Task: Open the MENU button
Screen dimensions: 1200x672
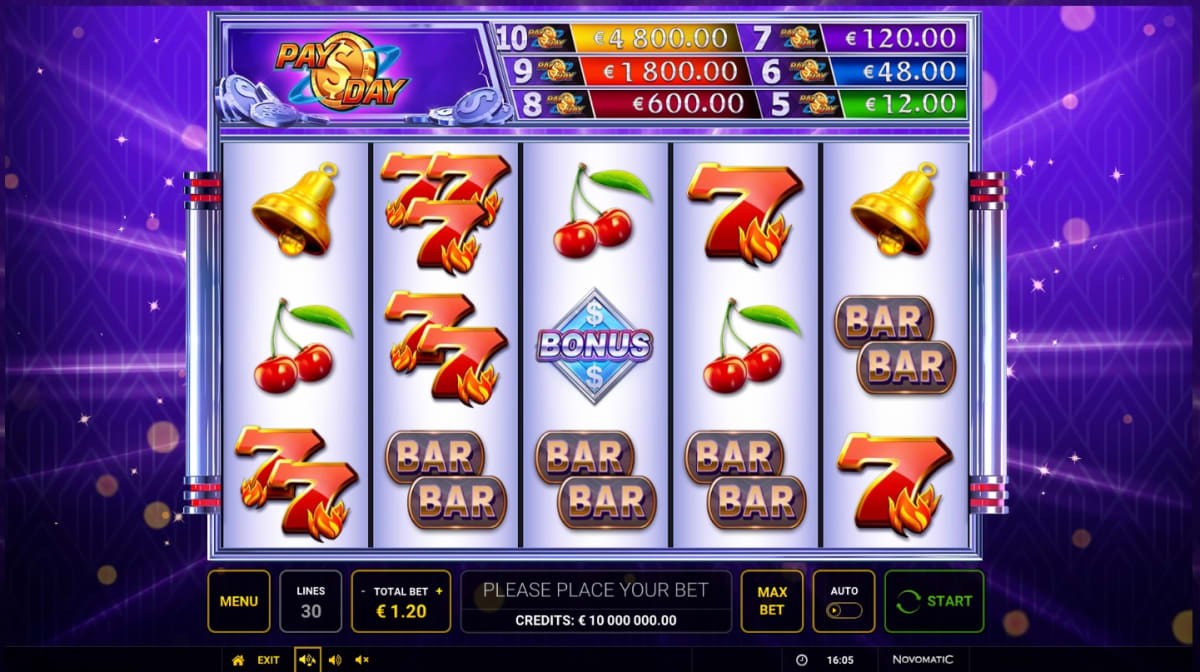Action: click(x=239, y=601)
